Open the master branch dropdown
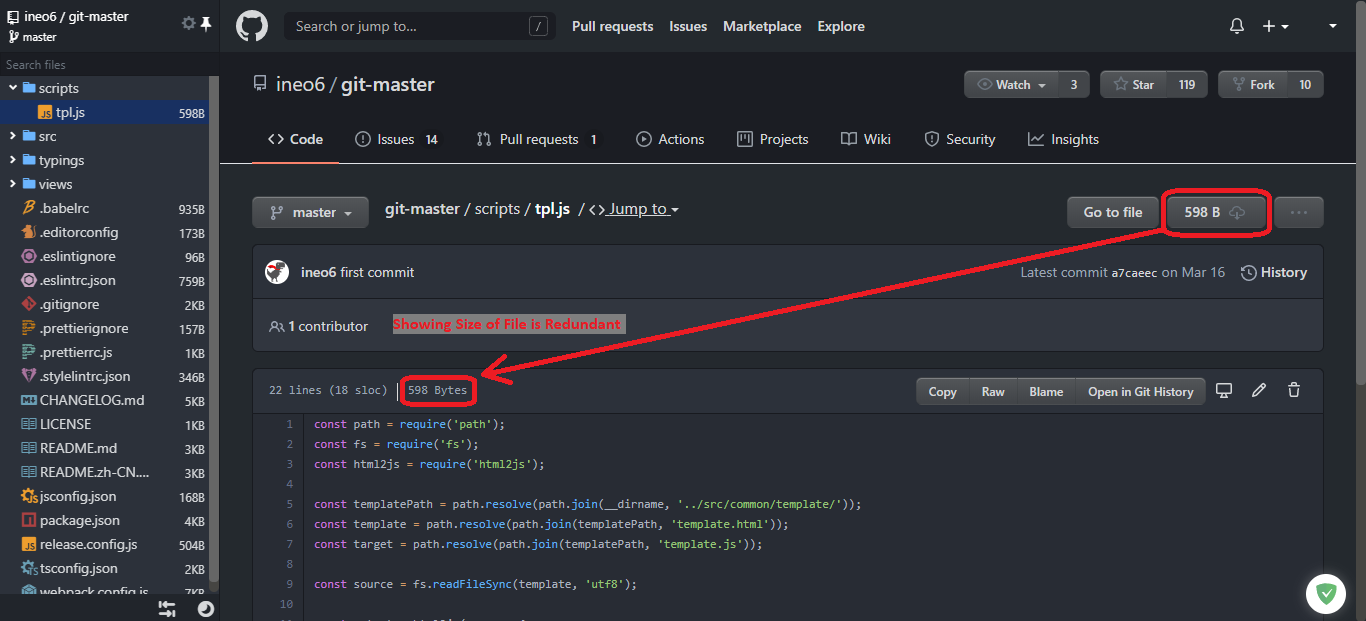Viewport: 1366px width, 621px height. click(311, 212)
